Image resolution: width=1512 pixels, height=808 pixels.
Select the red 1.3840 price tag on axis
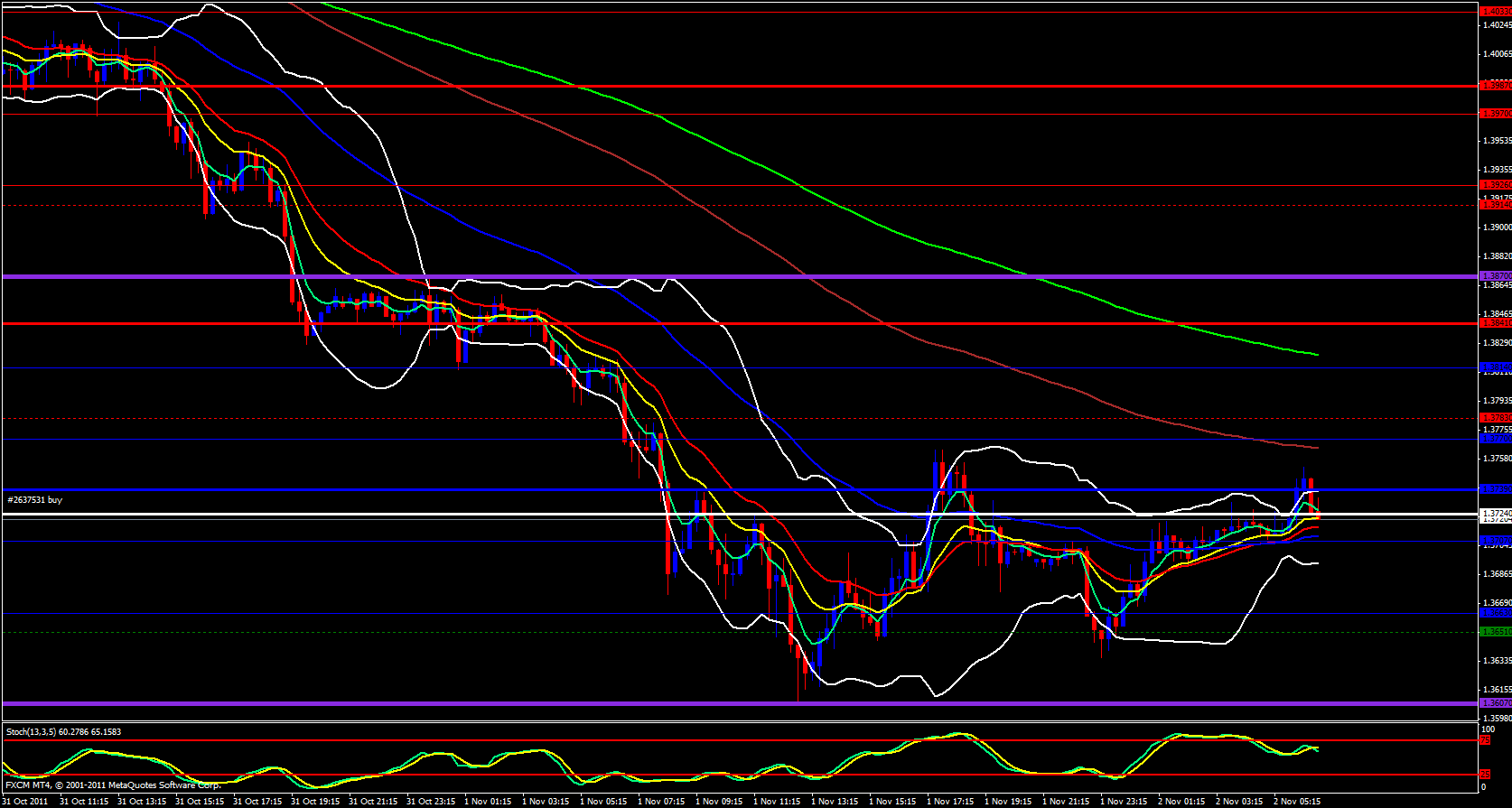(x=1495, y=322)
